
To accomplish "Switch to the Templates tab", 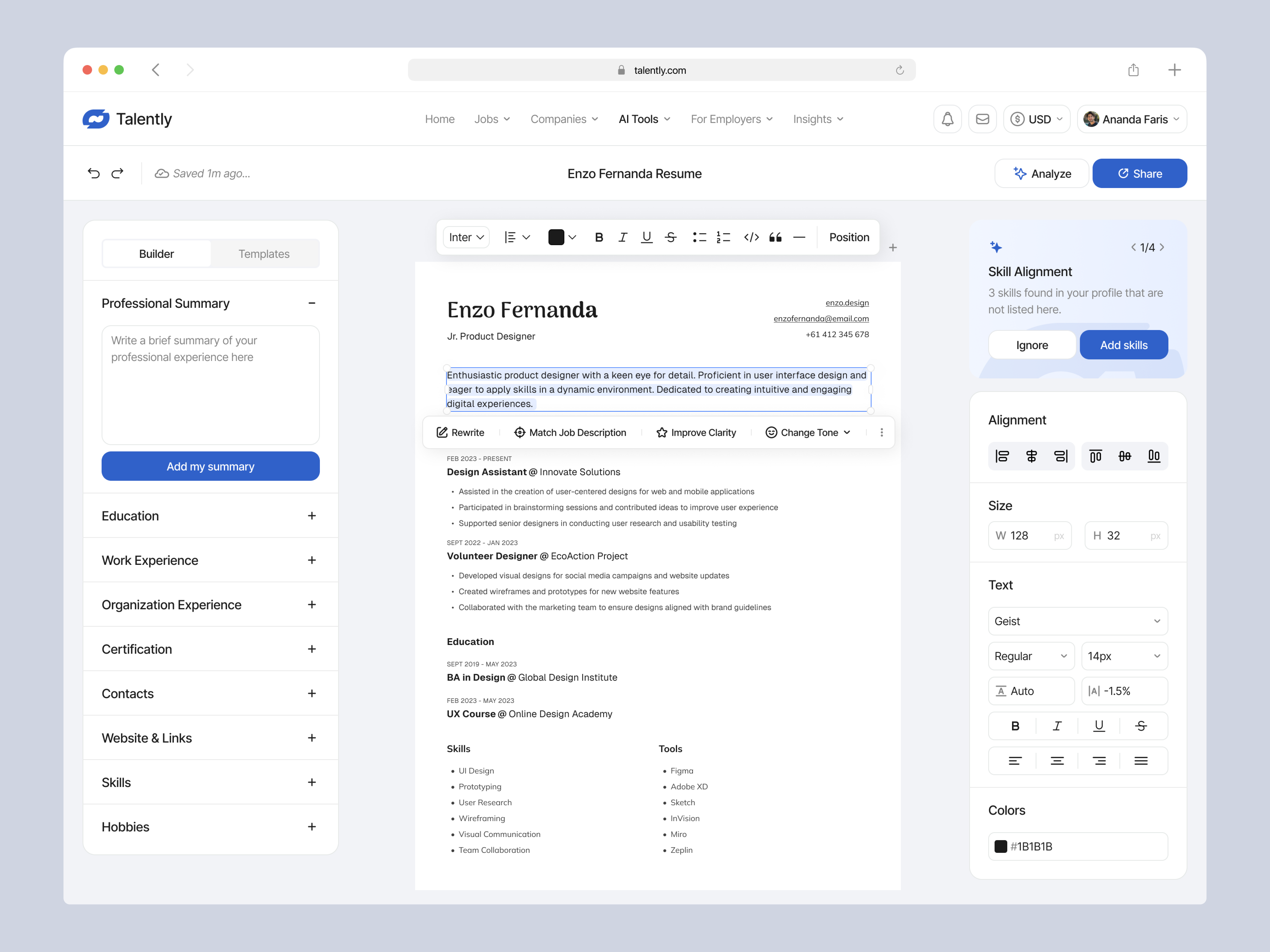I will click(264, 254).
